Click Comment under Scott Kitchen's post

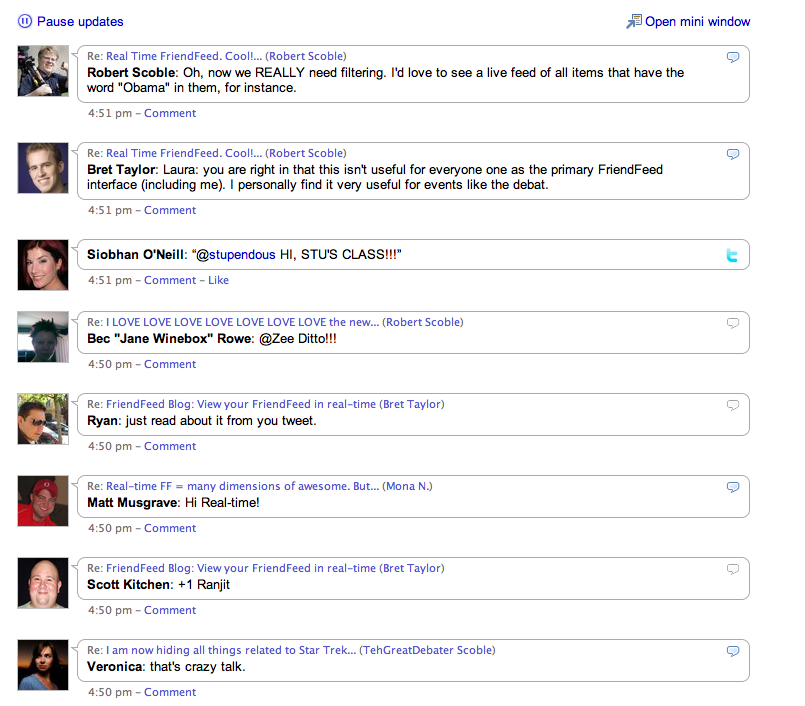pos(170,610)
